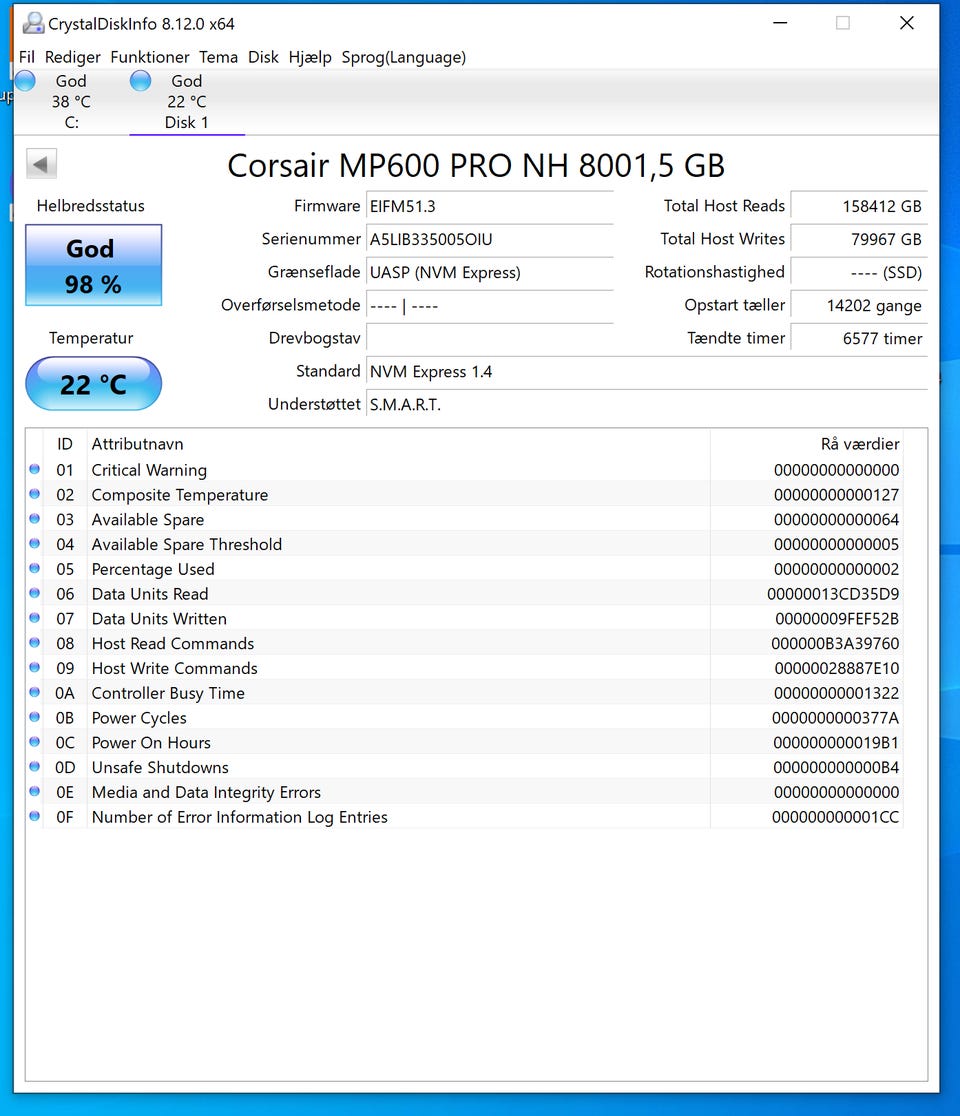Click the Grænseflade field UASP (NVM Express)

[490, 273]
